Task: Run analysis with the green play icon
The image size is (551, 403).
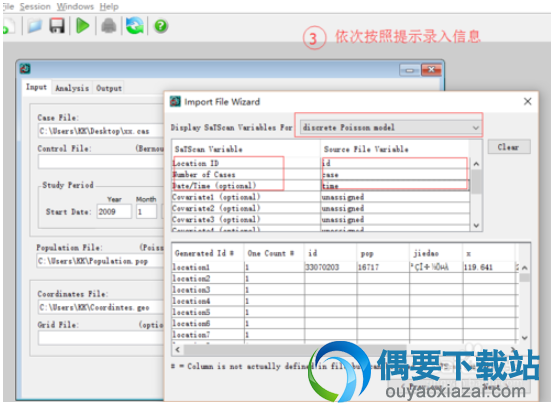Action: tap(83, 26)
